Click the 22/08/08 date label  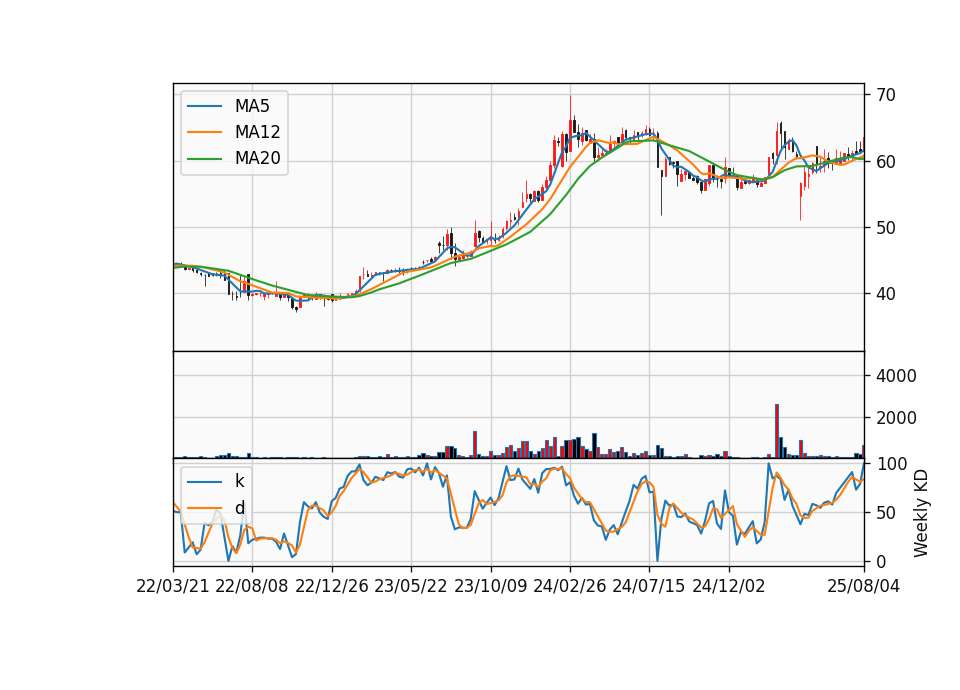252,586
